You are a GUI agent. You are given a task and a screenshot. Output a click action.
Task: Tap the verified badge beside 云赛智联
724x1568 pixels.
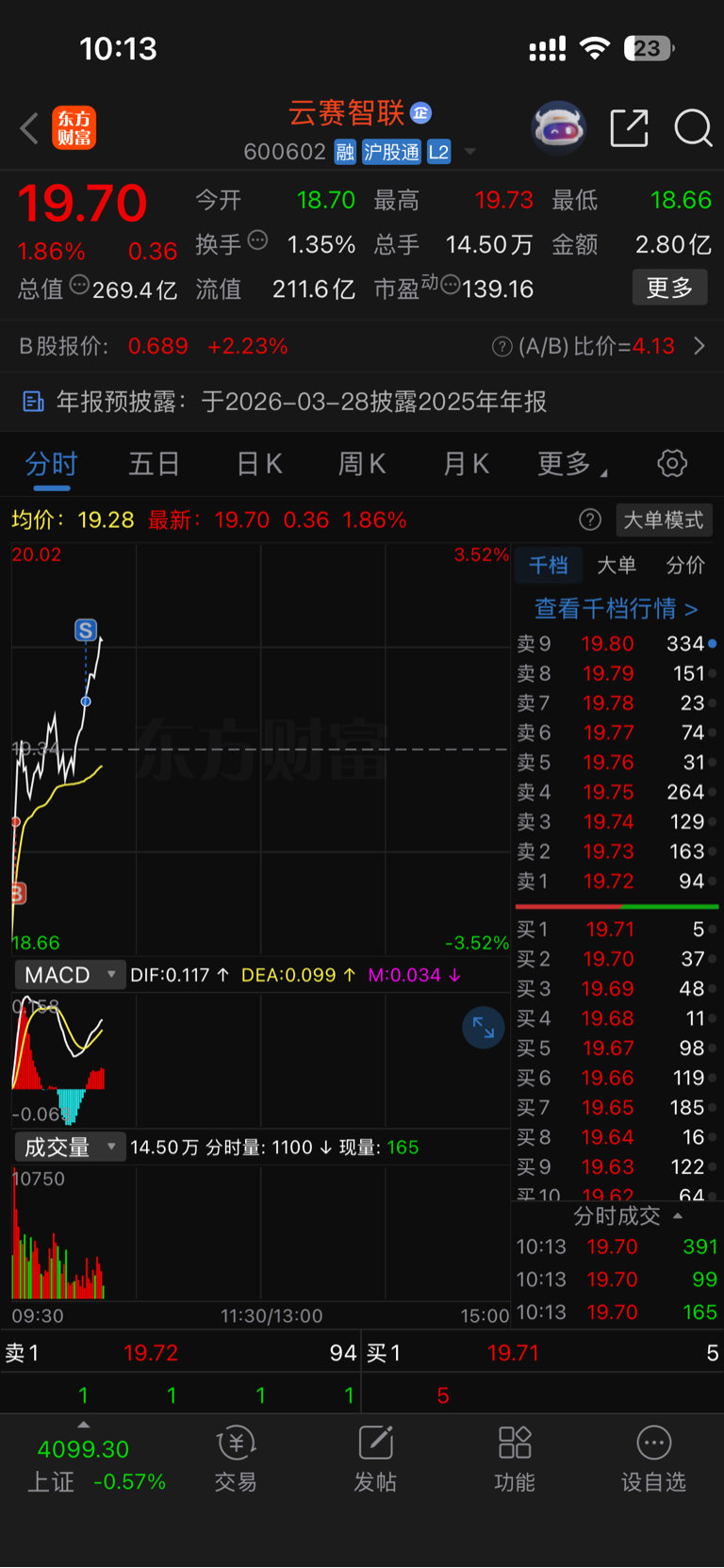click(421, 113)
